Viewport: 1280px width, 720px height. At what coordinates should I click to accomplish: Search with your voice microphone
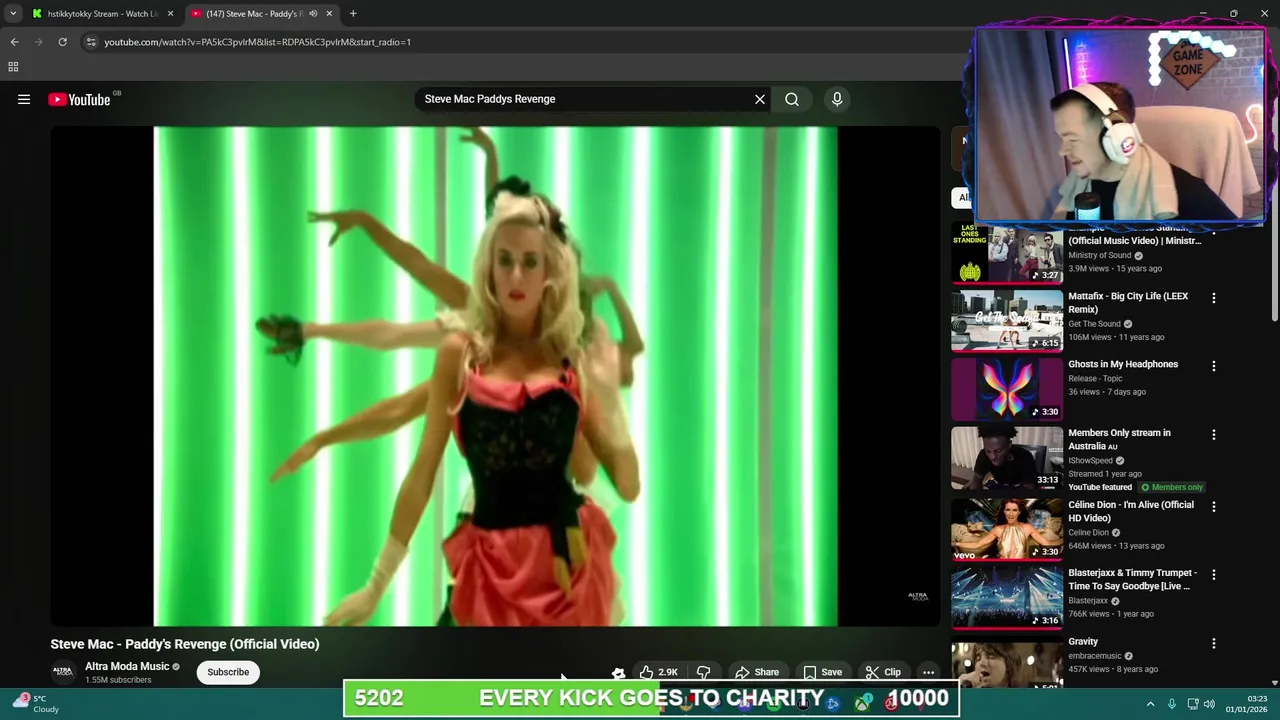837,99
